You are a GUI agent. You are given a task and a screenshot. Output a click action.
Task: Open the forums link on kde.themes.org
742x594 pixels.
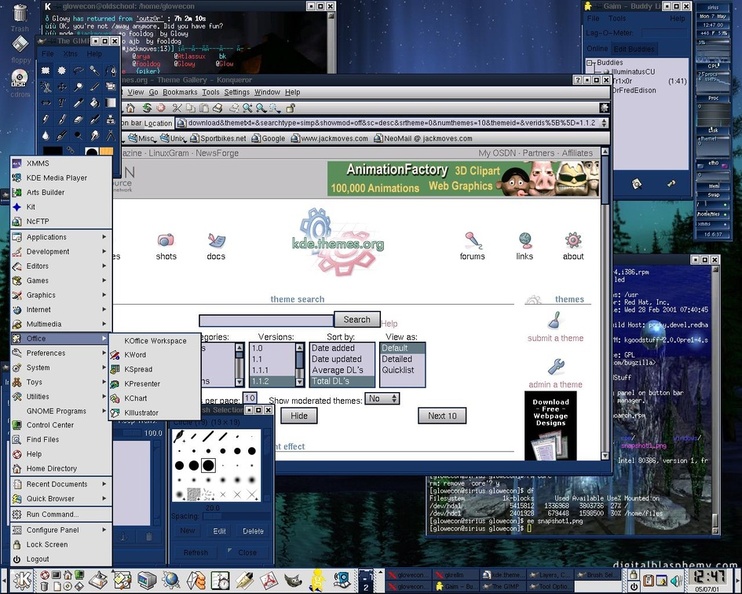point(472,246)
